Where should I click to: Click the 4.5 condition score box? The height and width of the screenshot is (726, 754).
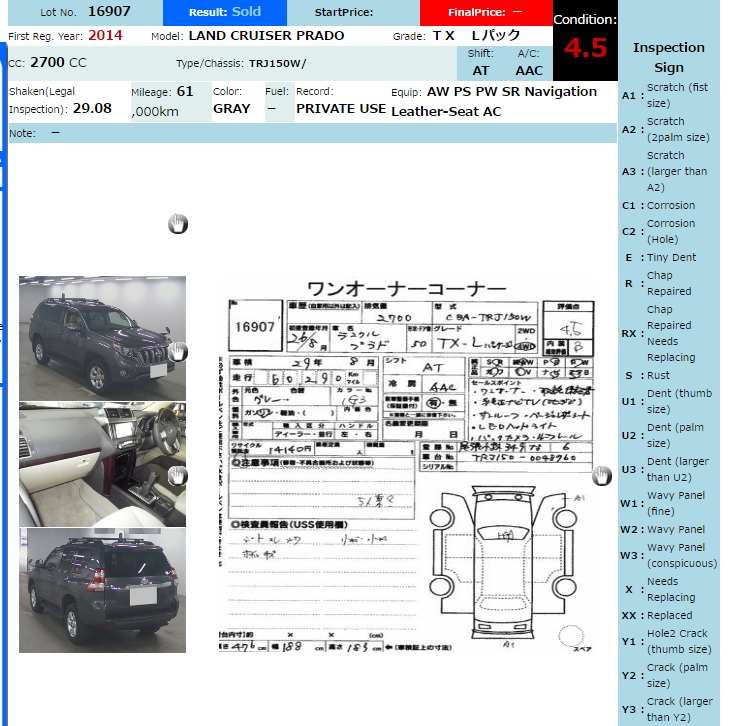[585, 46]
